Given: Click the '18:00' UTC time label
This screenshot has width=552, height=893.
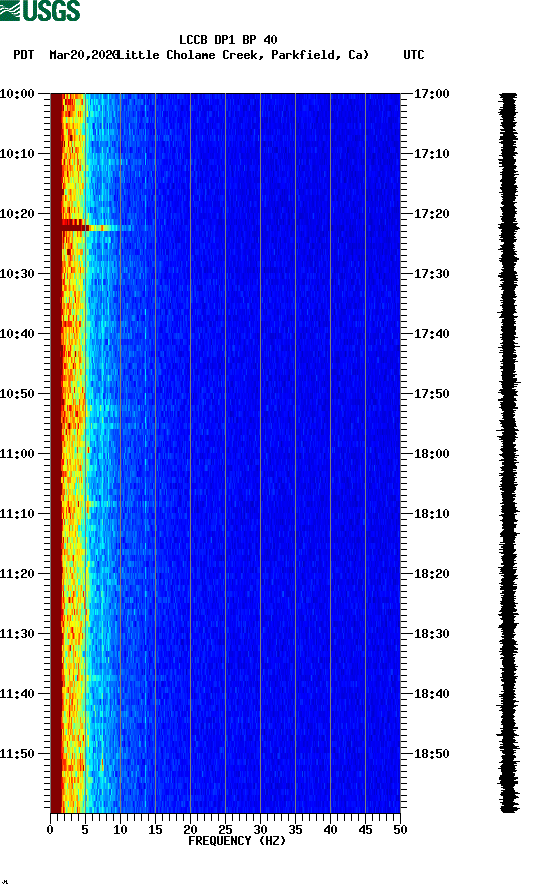Looking at the screenshot, I should [x=431, y=454].
